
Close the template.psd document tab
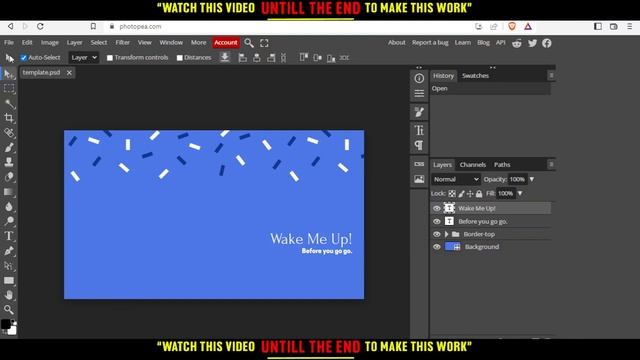[69, 73]
